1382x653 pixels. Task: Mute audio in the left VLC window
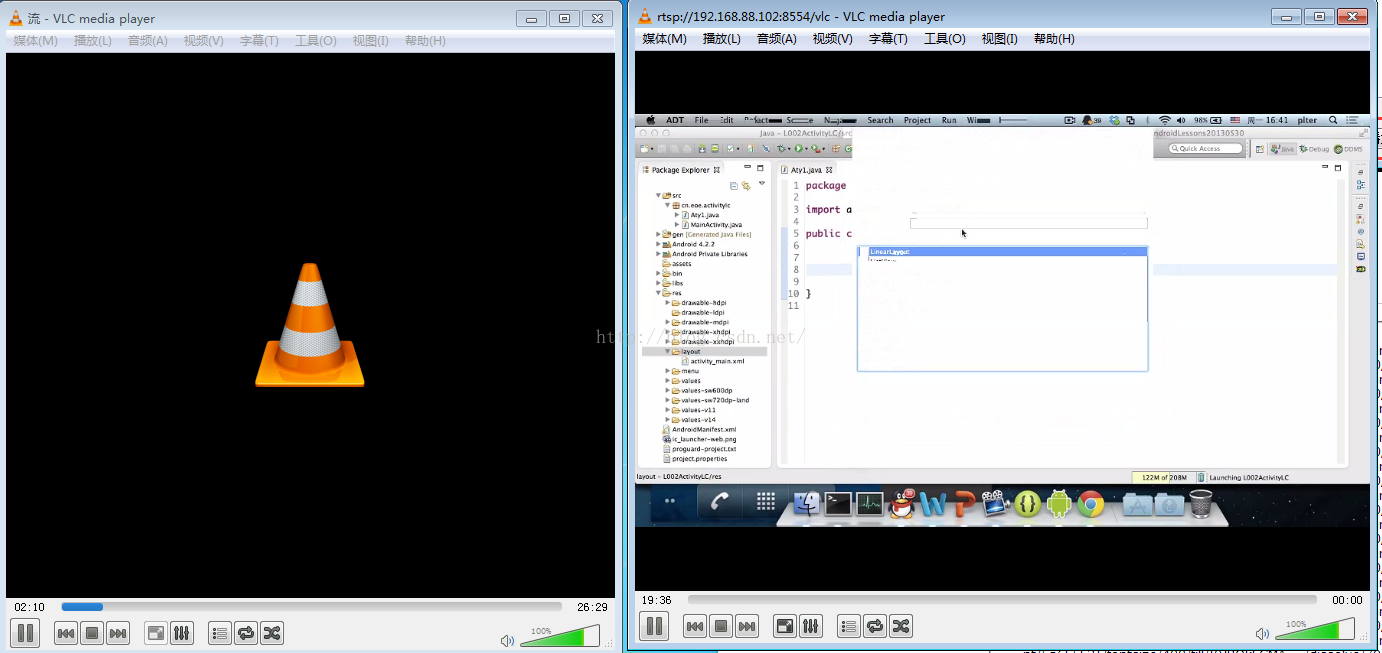507,640
